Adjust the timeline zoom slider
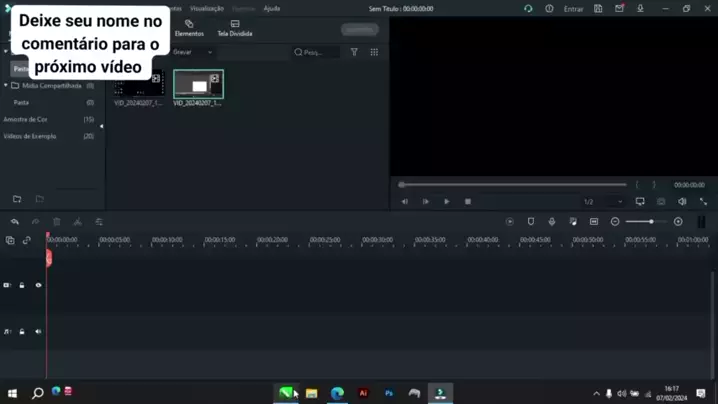The height and width of the screenshot is (404, 718). [646, 222]
